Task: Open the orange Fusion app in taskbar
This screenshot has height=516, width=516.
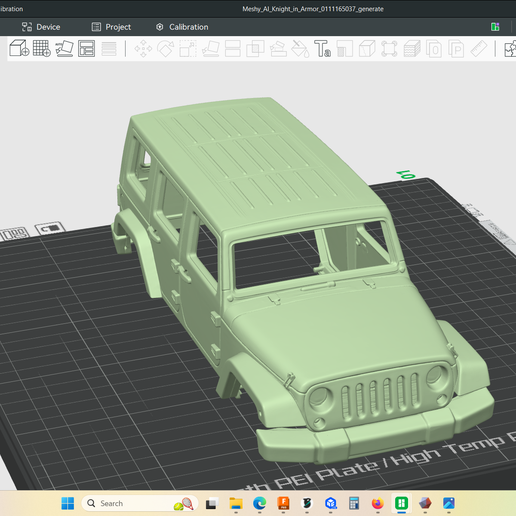Action: click(283, 503)
